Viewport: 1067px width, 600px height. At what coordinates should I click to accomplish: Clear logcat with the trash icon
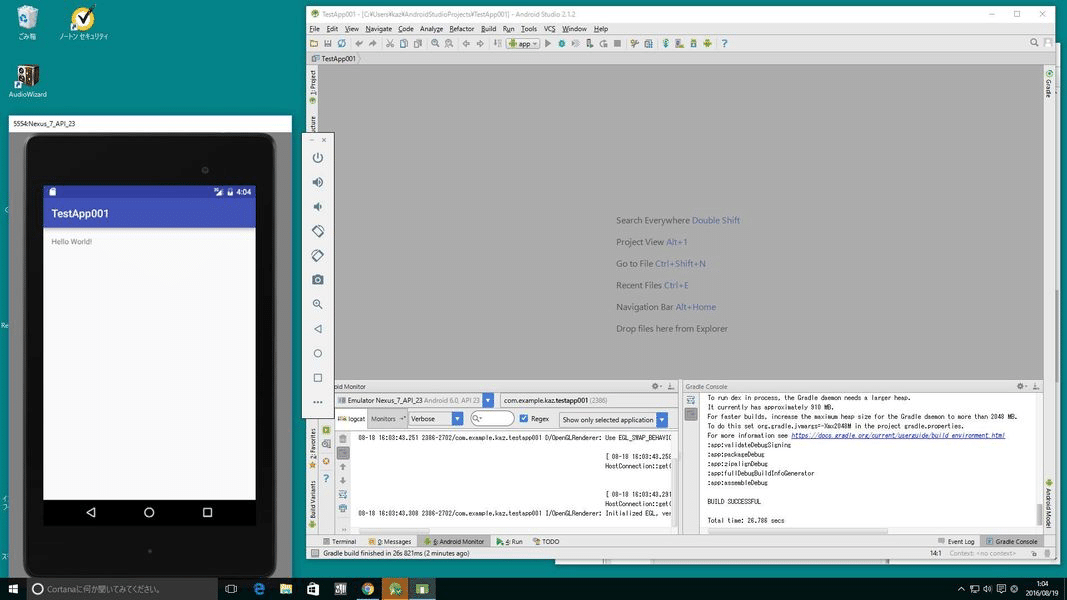(x=343, y=439)
